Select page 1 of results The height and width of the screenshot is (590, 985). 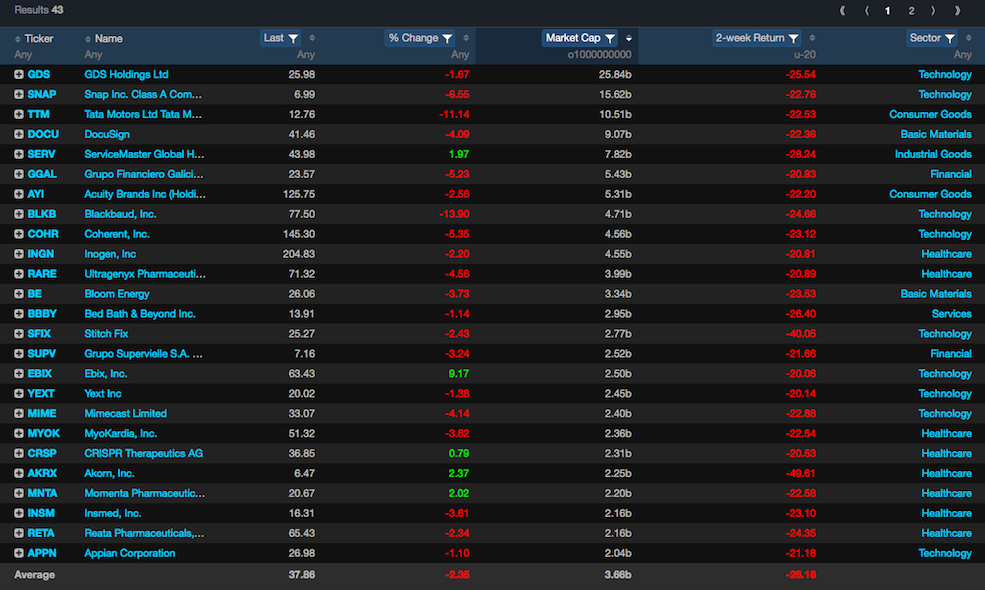click(888, 11)
